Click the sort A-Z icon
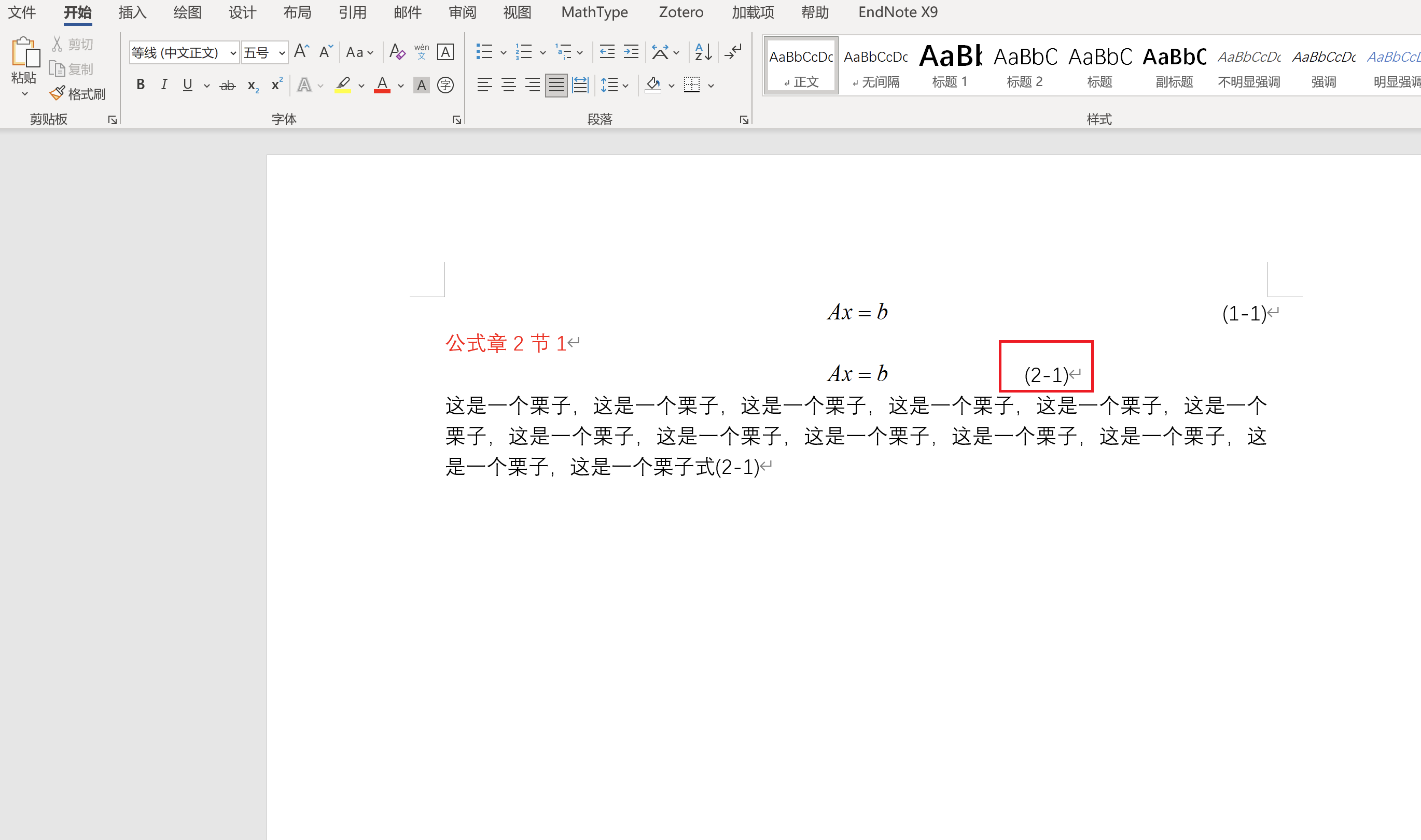This screenshot has width=1421, height=840. click(x=703, y=52)
